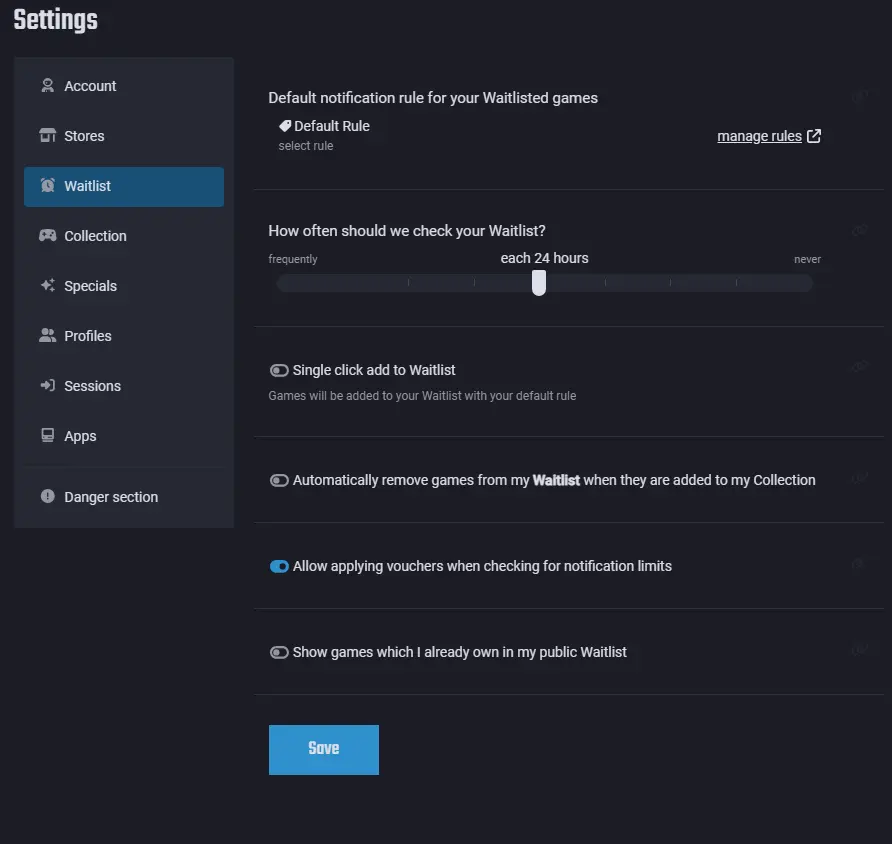
Task: Click the Waitlist alarm clock icon
Action: tap(48, 185)
